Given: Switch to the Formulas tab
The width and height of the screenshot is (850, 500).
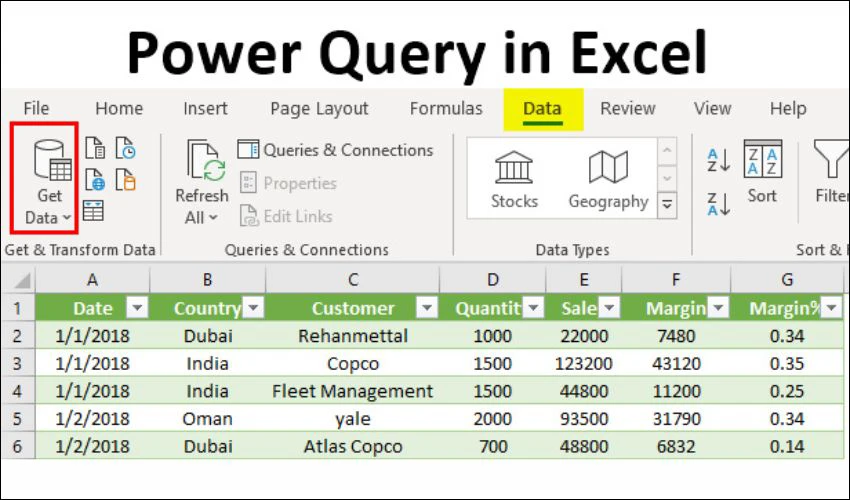Looking at the screenshot, I should [x=446, y=108].
